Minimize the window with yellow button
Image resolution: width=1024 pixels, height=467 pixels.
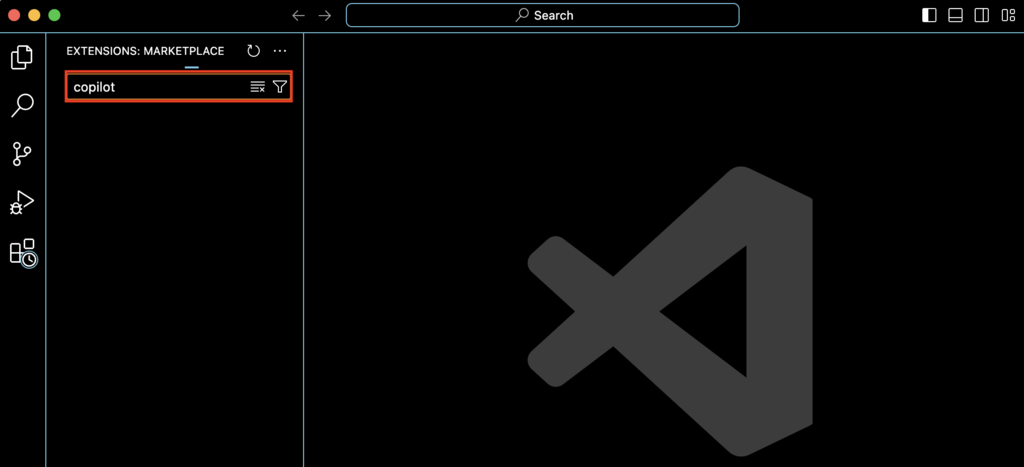34,15
